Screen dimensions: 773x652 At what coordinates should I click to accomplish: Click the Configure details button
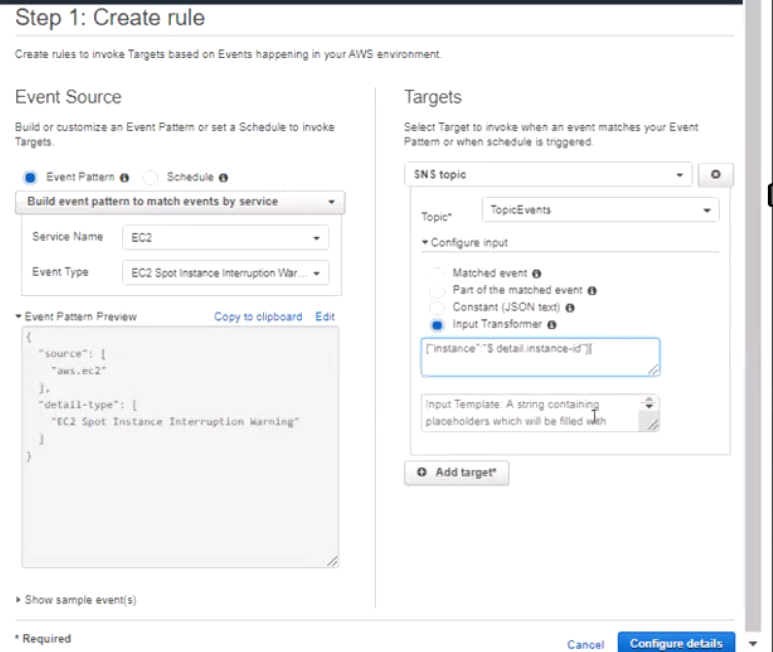tap(676, 643)
